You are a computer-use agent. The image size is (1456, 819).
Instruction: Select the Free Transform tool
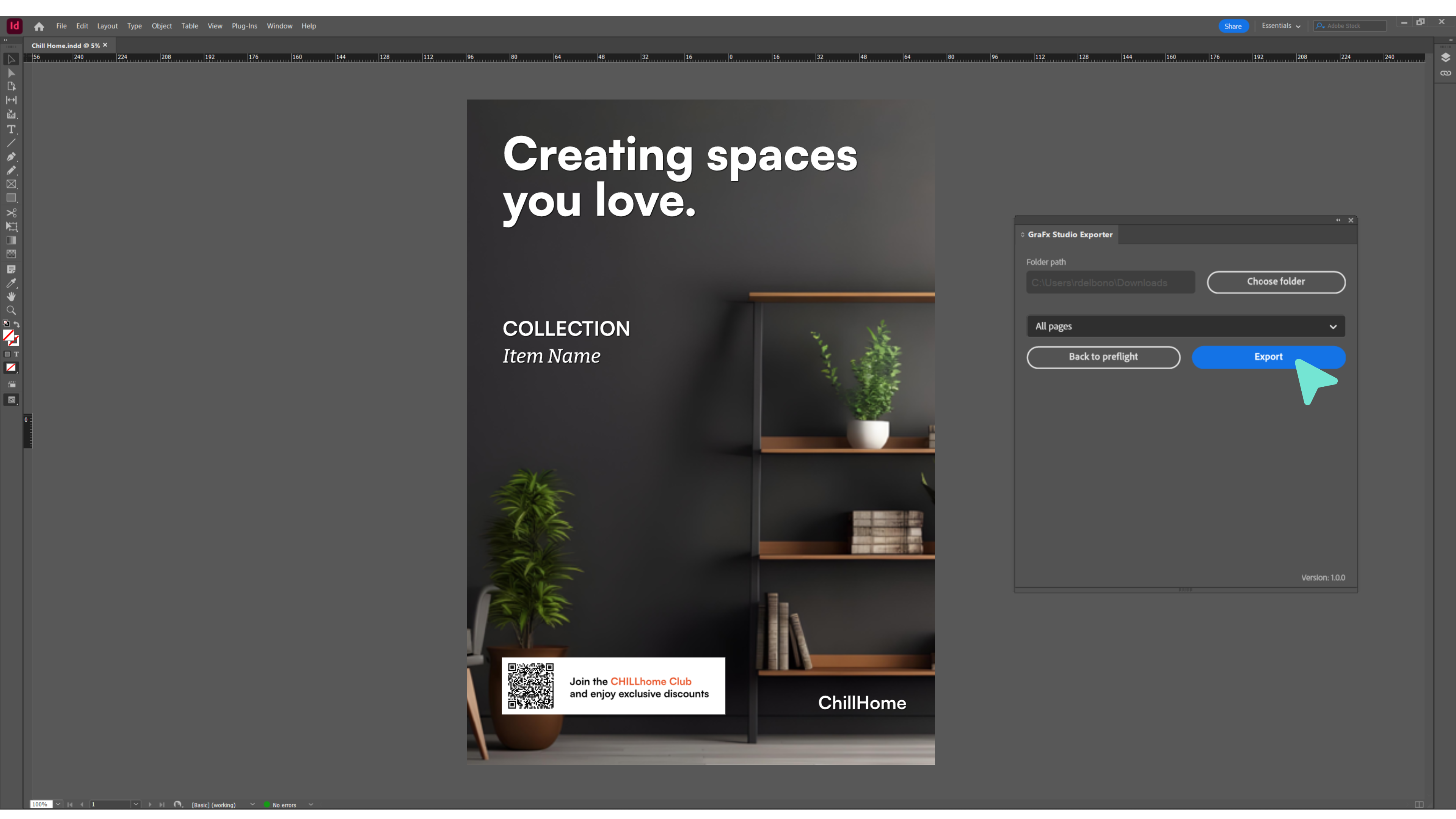pos(11,227)
